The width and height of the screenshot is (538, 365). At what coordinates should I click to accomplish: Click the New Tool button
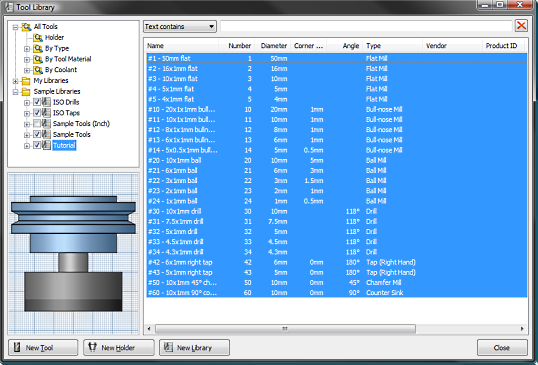click(43, 348)
